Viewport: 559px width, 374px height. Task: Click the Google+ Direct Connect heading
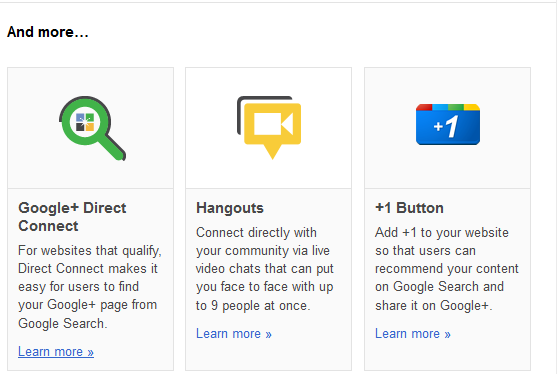(x=72, y=217)
